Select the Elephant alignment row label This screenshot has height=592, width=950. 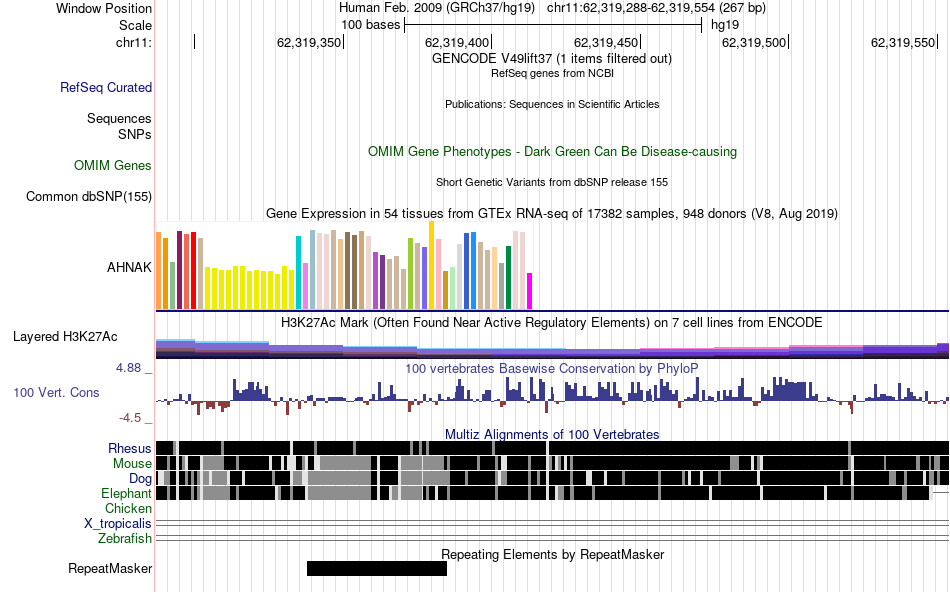(127, 493)
